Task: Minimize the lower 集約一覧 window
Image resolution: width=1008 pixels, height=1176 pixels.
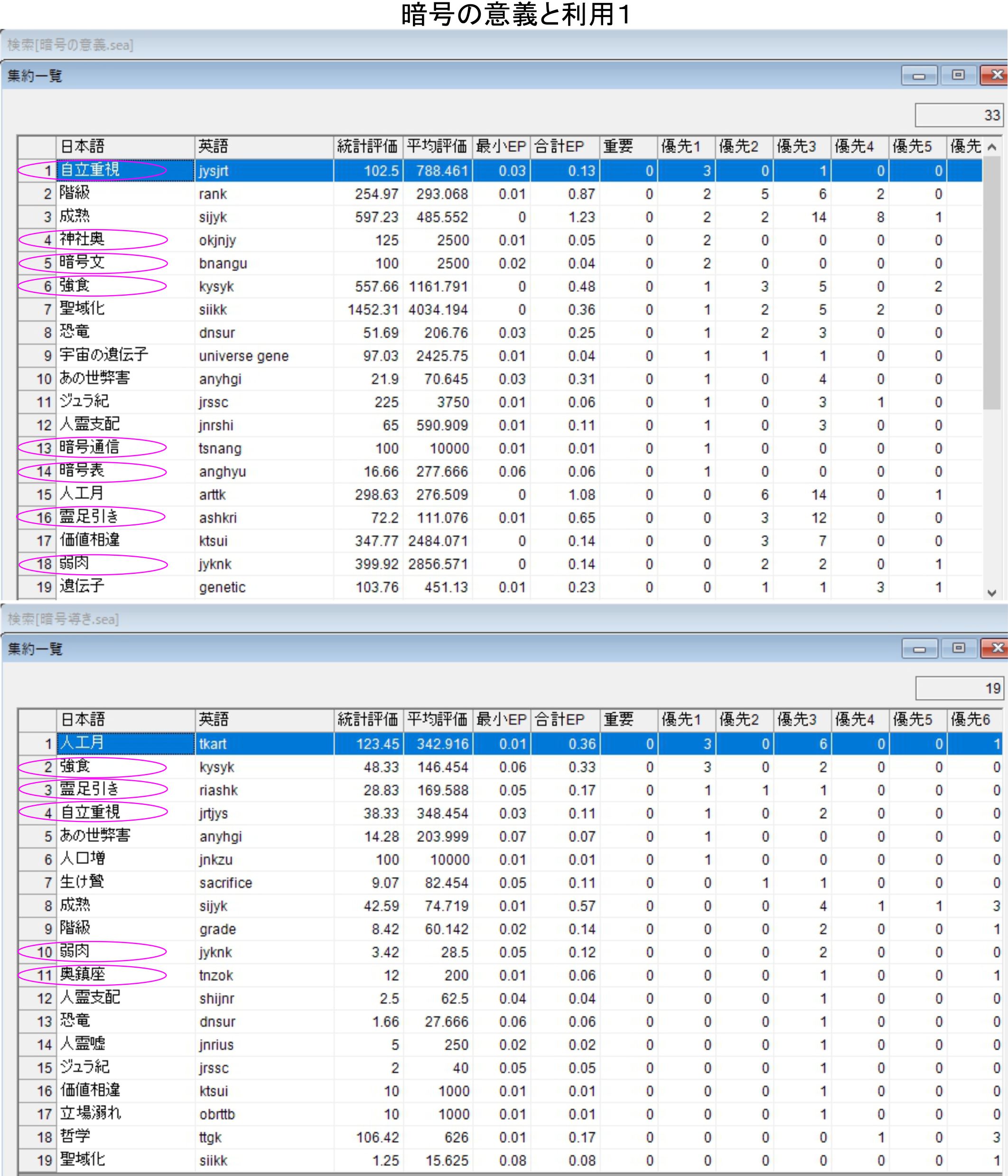Action: [919, 648]
